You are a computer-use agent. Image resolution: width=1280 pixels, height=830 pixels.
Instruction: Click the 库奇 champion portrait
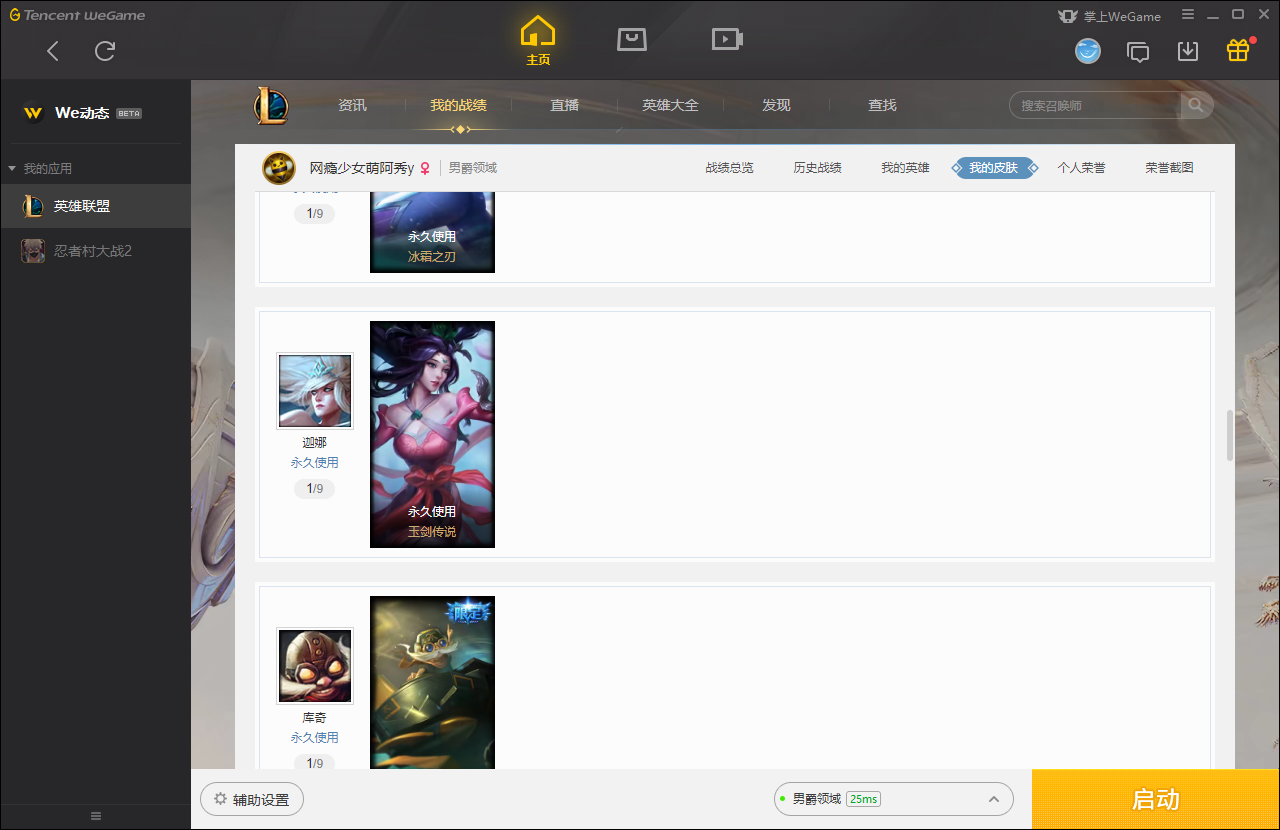tap(315, 666)
